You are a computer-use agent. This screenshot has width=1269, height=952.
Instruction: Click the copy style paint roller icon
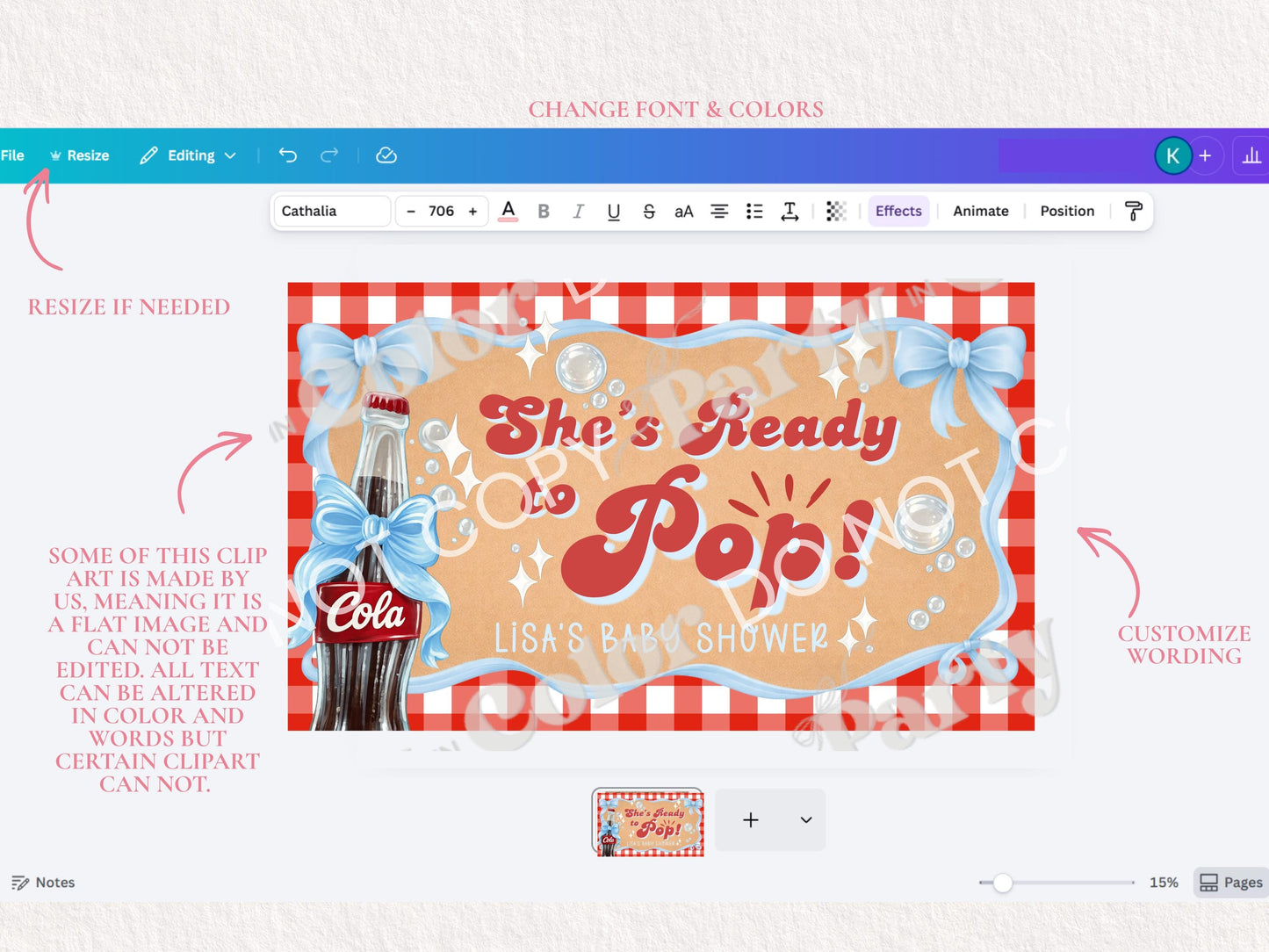[x=1133, y=211]
